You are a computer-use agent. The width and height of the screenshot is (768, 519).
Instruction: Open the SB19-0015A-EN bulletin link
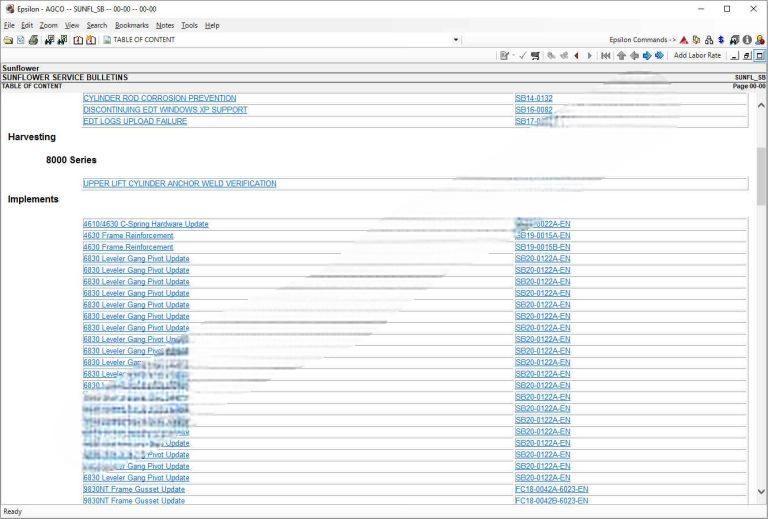(543, 236)
